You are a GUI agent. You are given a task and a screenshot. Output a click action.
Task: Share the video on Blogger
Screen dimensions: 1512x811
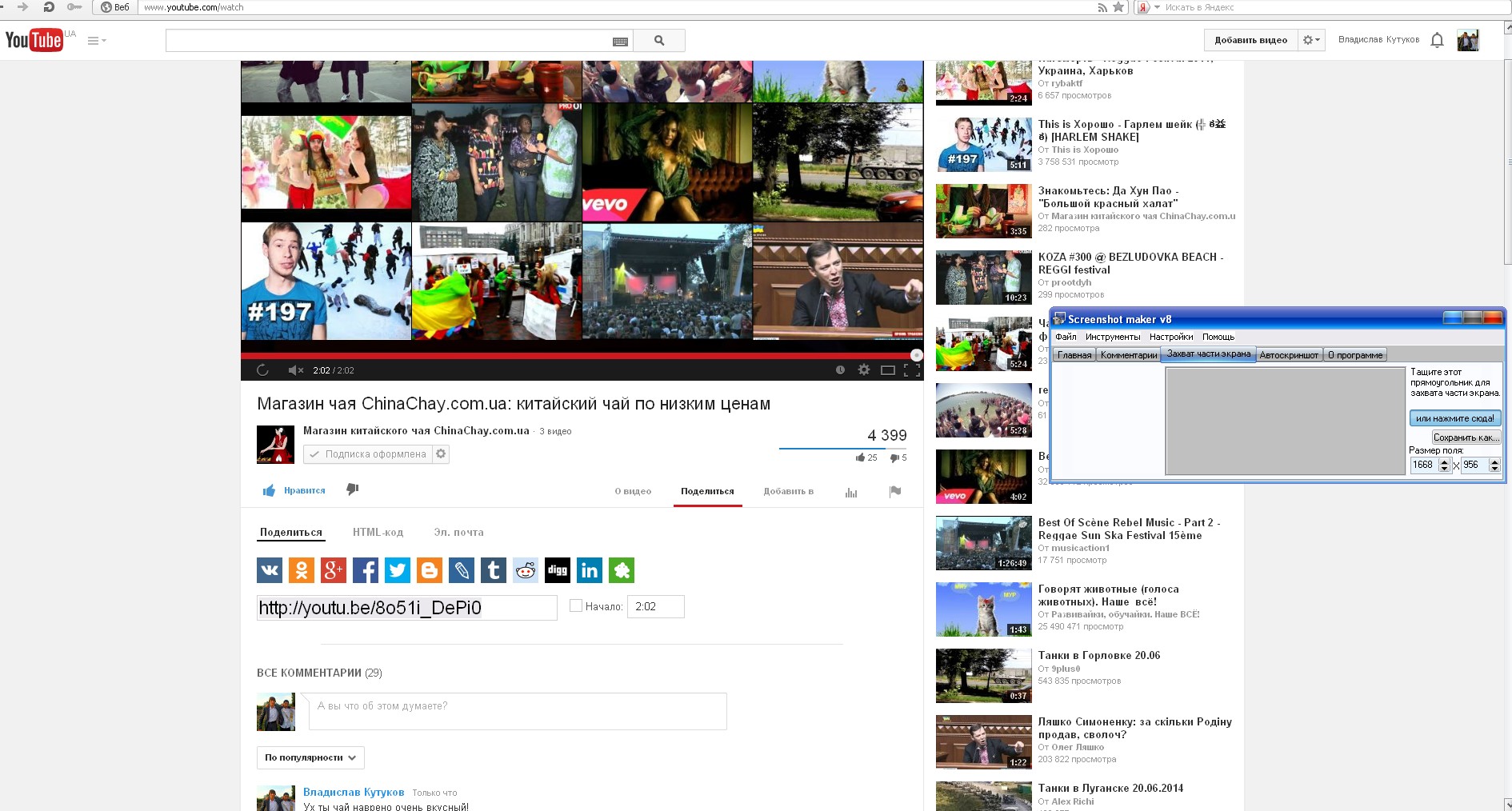pyautogui.click(x=430, y=570)
